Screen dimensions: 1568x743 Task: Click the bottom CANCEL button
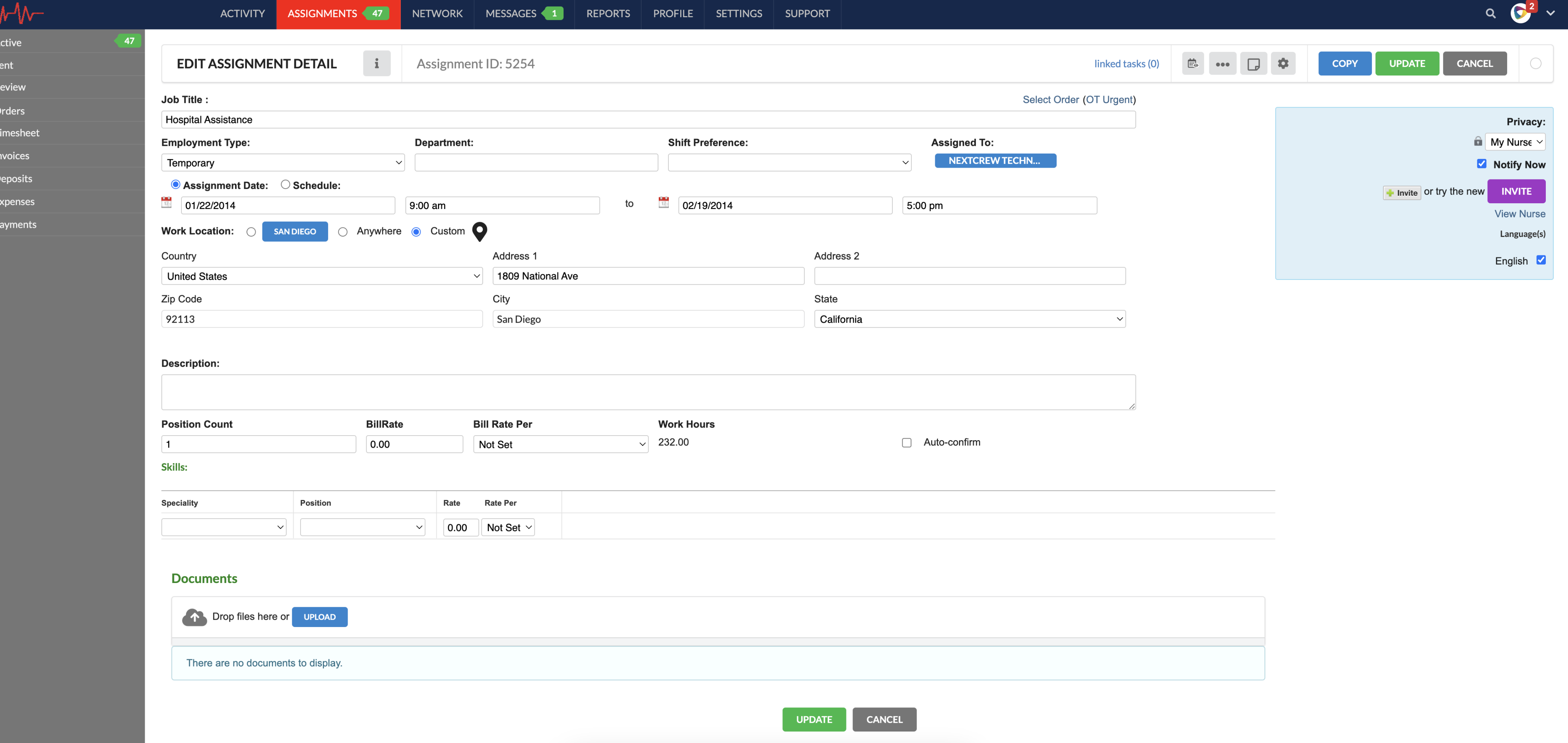[x=884, y=719]
